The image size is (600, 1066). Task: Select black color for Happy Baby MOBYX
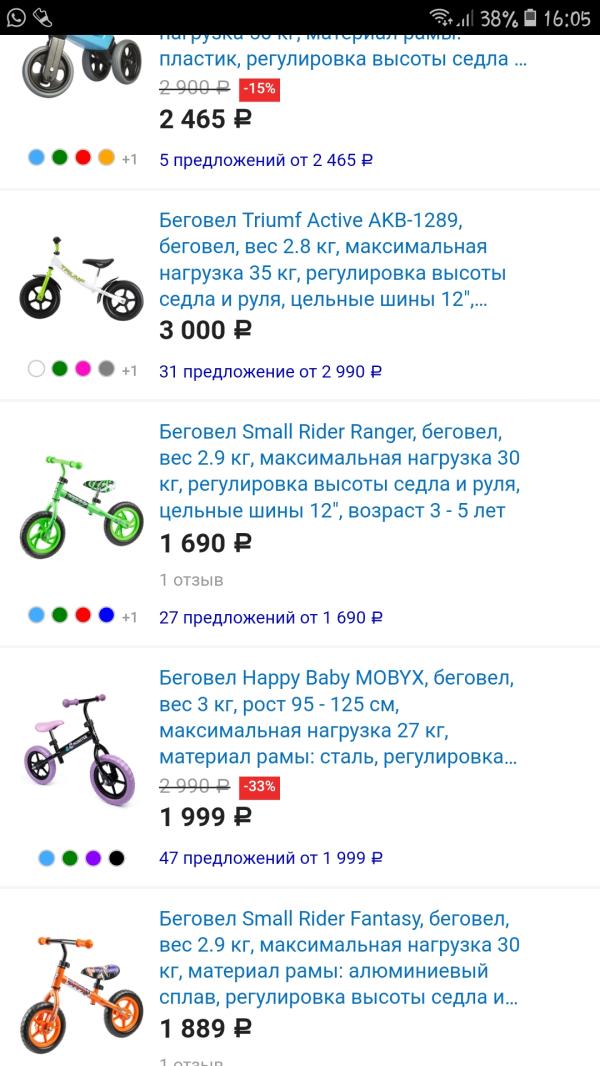(x=117, y=857)
